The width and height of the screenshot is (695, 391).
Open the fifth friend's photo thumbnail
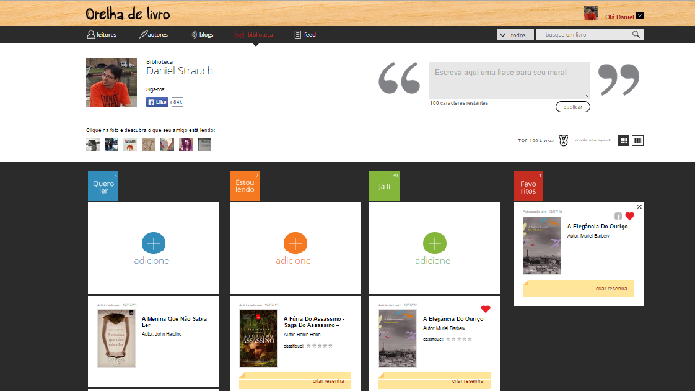point(167,145)
